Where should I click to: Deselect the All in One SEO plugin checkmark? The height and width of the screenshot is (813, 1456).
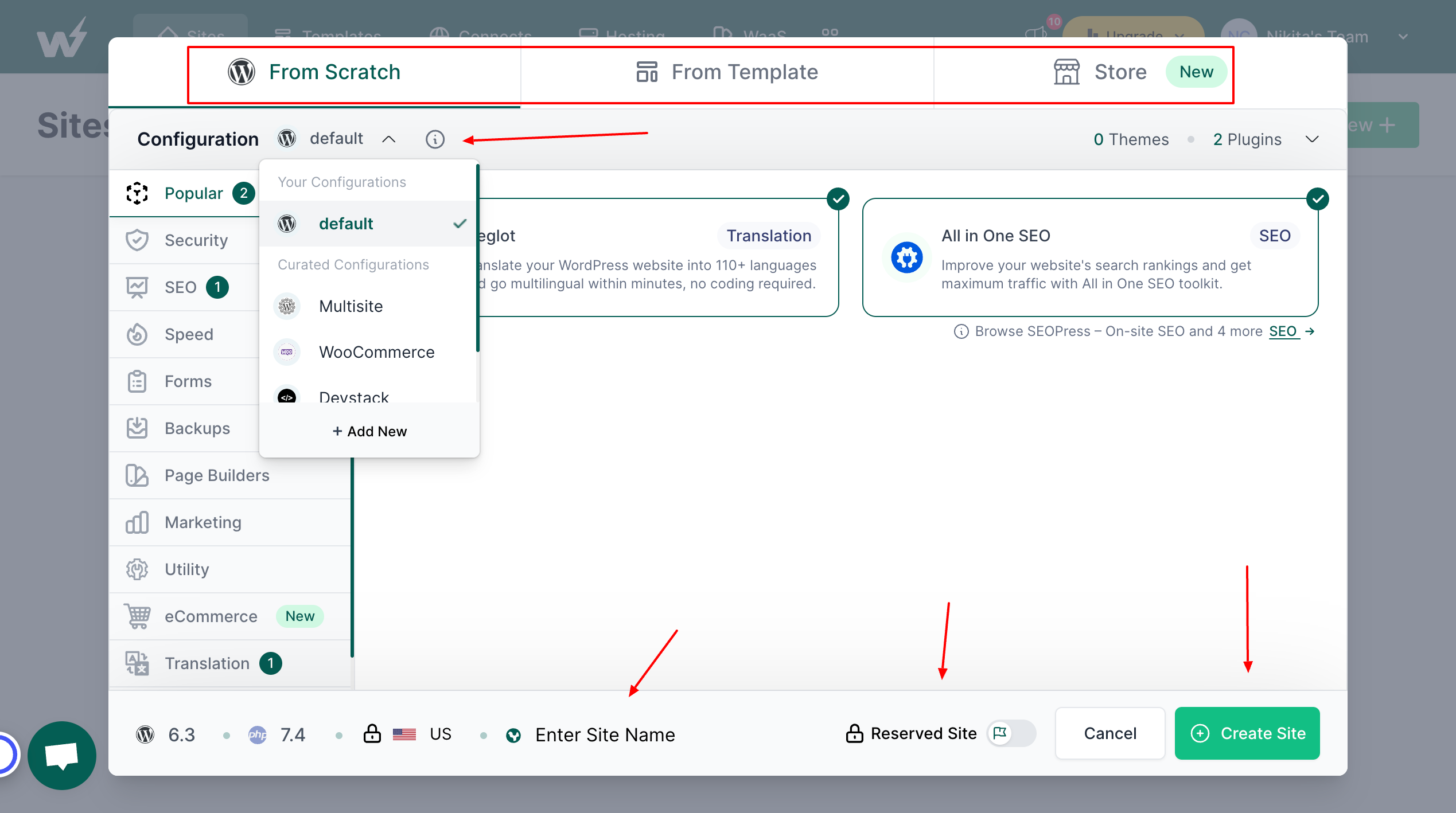click(x=1318, y=198)
